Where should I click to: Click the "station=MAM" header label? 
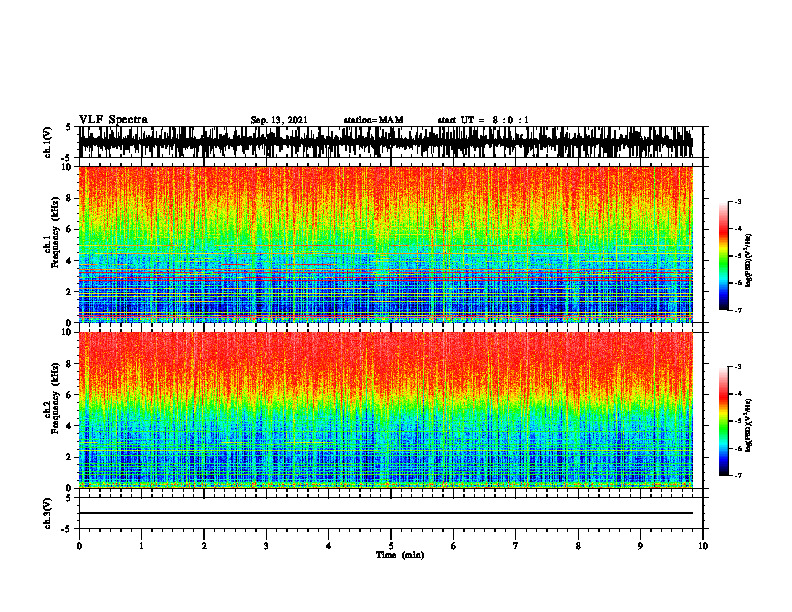tap(373, 120)
